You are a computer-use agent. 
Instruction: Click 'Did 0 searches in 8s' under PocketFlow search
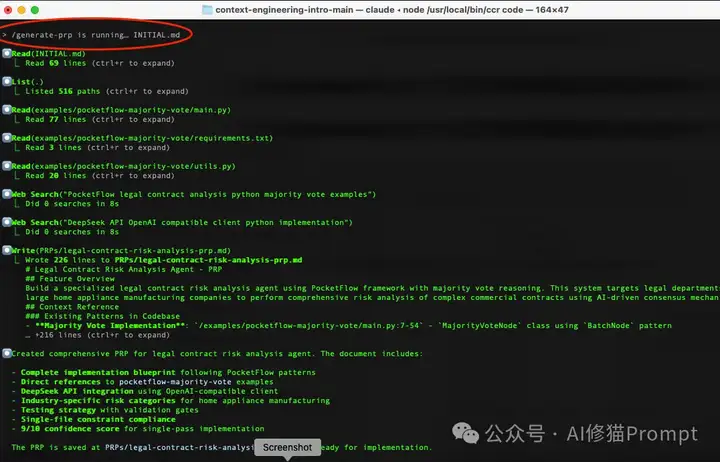pyautogui.click(x=72, y=203)
